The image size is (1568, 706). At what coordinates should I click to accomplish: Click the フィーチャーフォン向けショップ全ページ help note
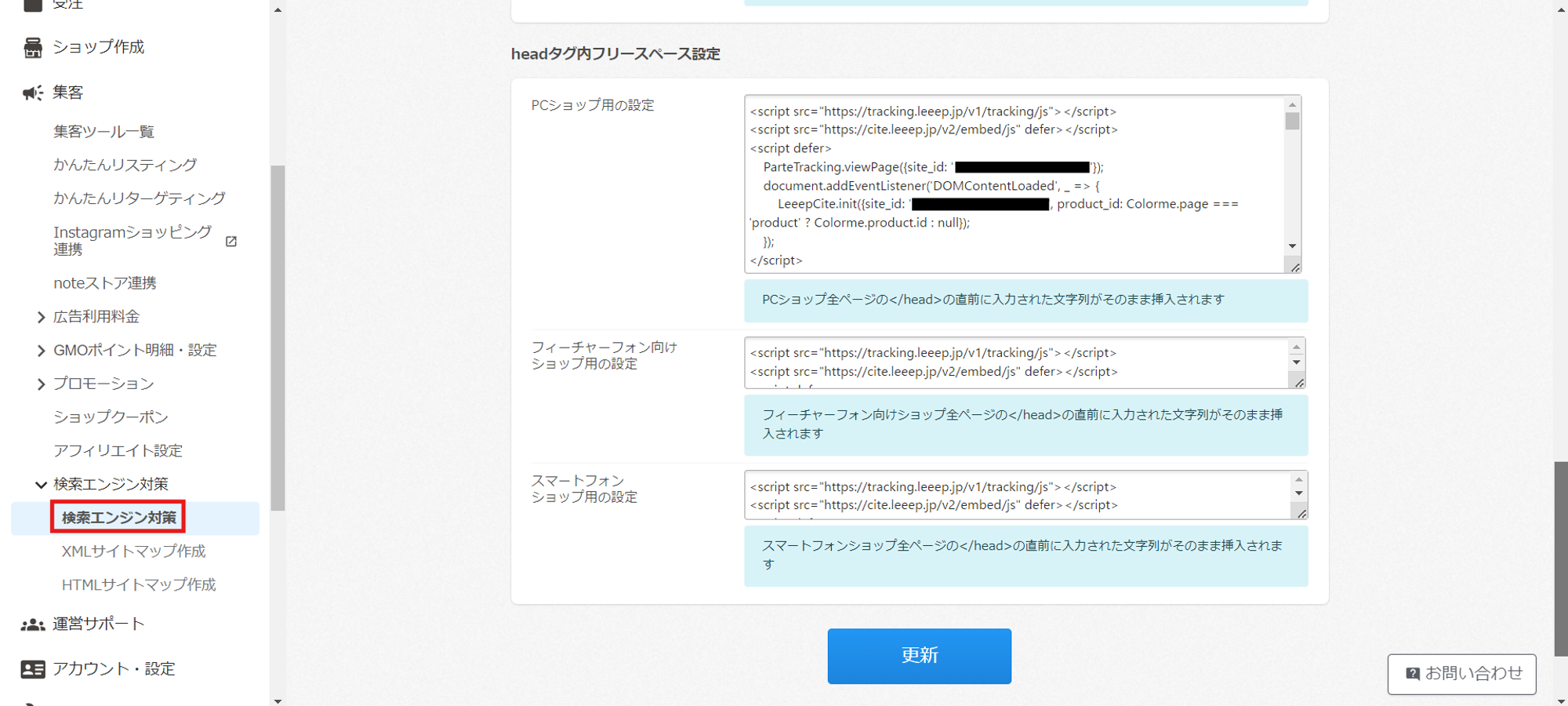coord(1026,425)
